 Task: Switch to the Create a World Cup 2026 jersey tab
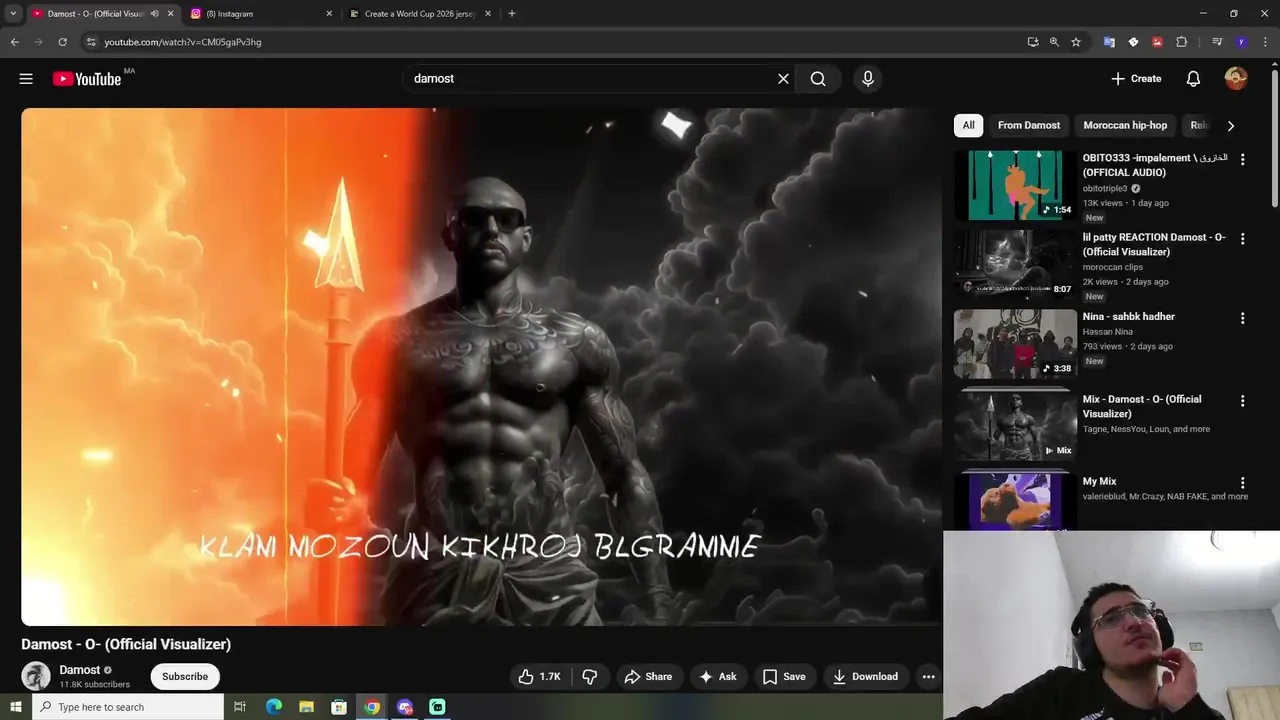pyautogui.click(x=419, y=14)
